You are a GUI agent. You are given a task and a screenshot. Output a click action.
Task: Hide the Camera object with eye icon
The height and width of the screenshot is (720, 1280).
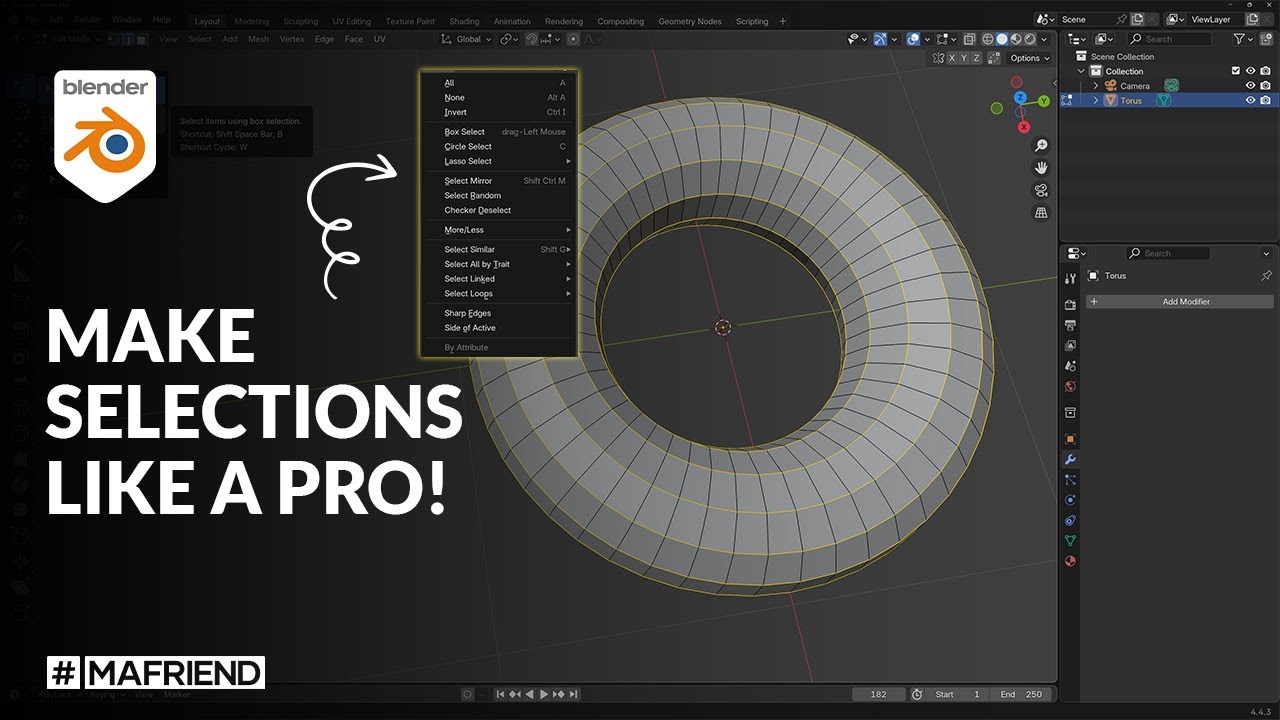[x=1250, y=86]
